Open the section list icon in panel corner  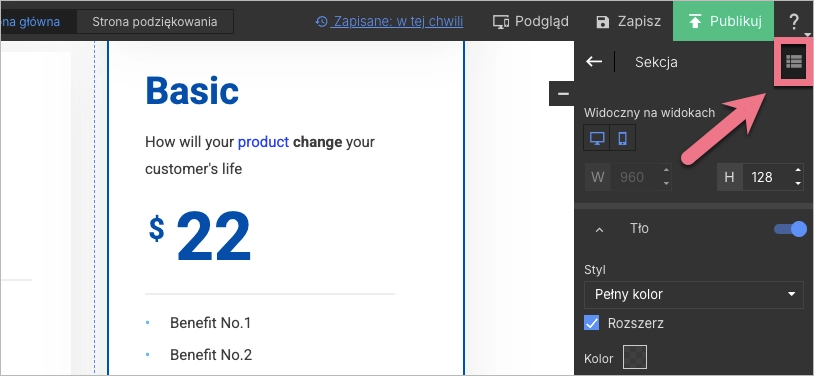(793, 62)
